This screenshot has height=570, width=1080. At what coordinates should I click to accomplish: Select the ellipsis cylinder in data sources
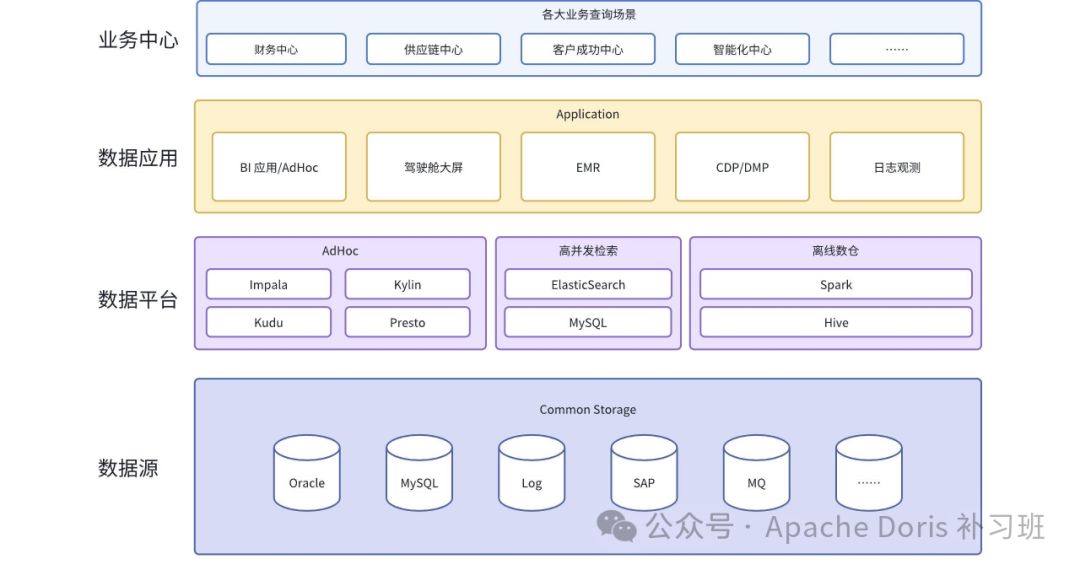tap(869, 473)
